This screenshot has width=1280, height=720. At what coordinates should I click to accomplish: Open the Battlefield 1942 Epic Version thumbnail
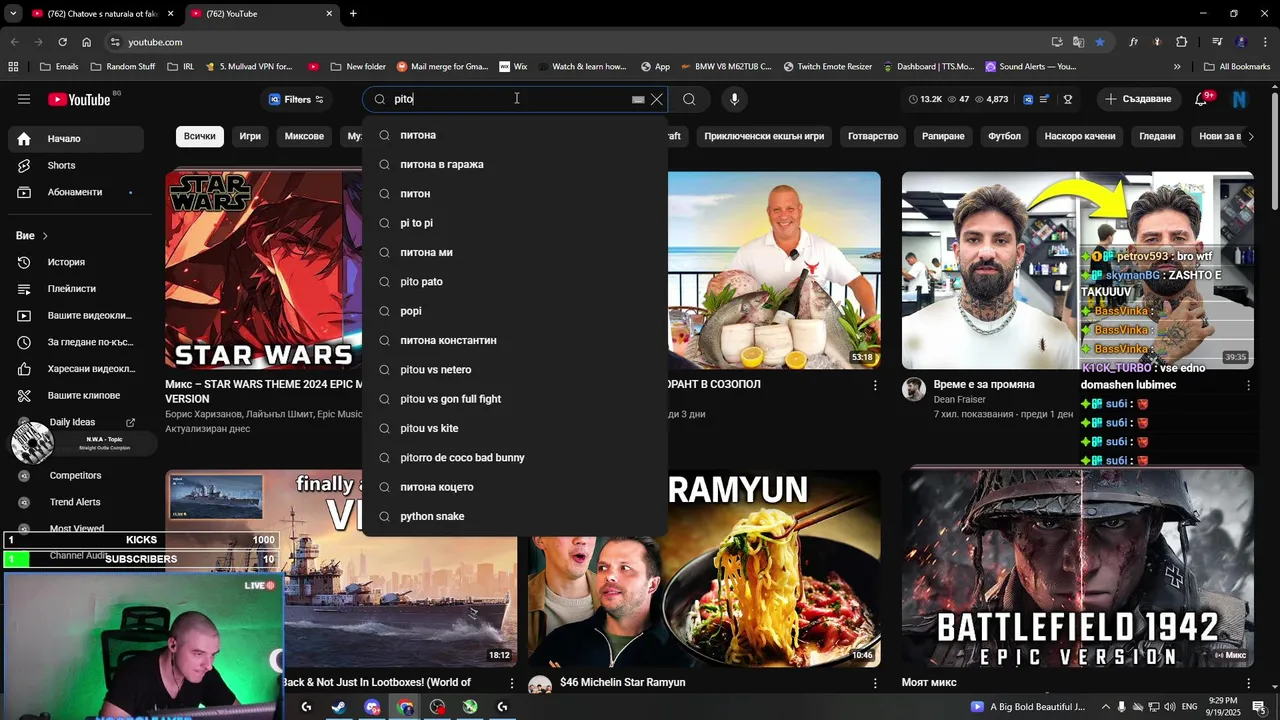tap(1078, 568)
